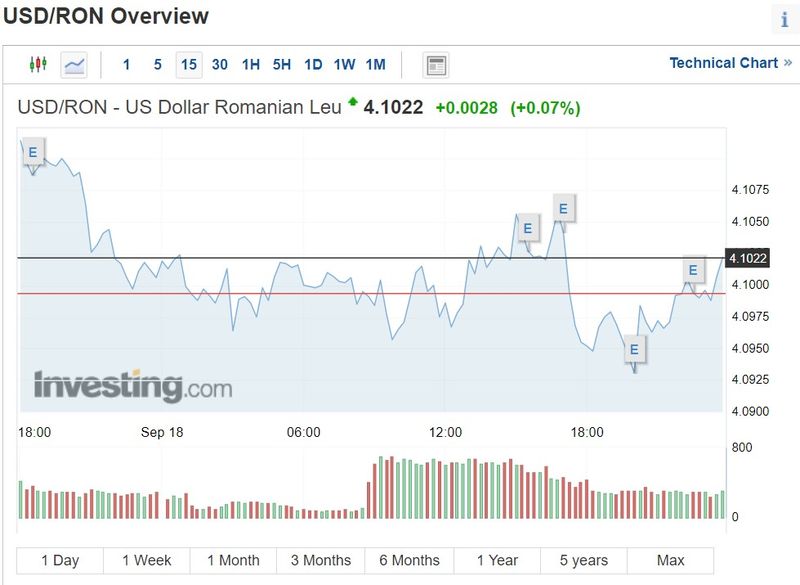Select the 5-minute interval
Image resolution: width=800 pixels, height=585 pixels.
pos(158,65)
